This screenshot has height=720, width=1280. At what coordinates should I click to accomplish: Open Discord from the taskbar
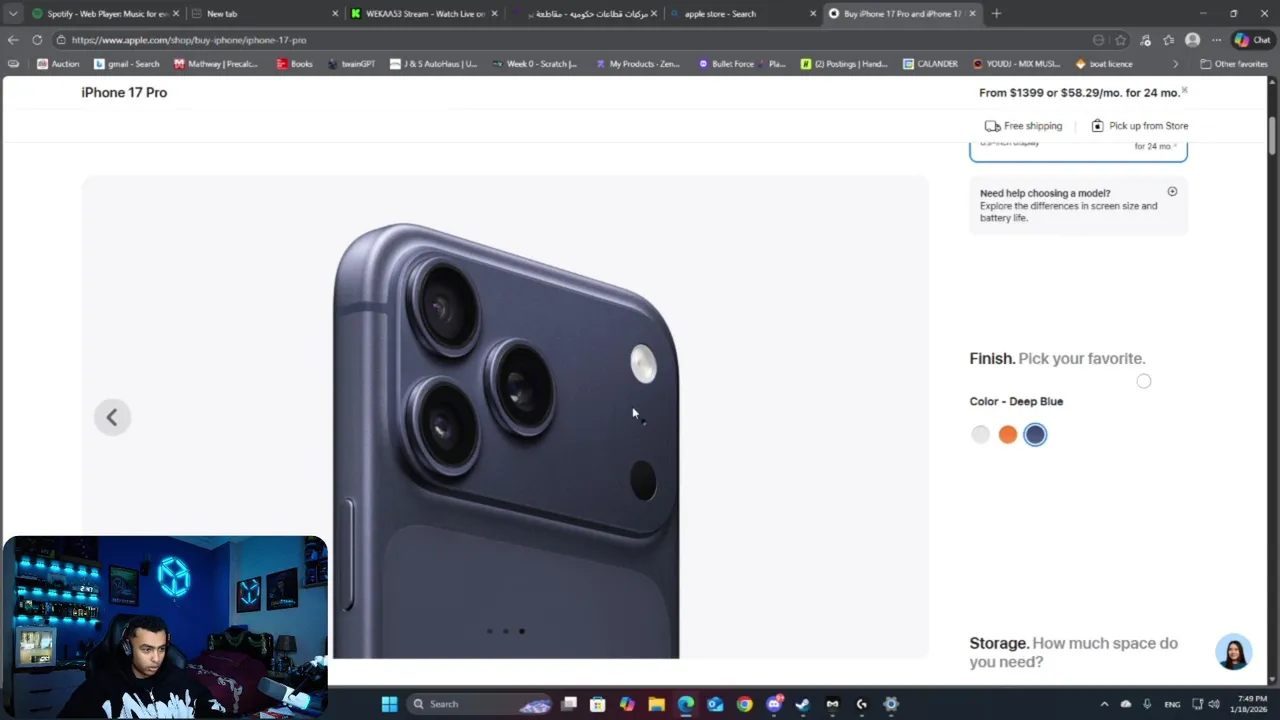coord(773,704)
